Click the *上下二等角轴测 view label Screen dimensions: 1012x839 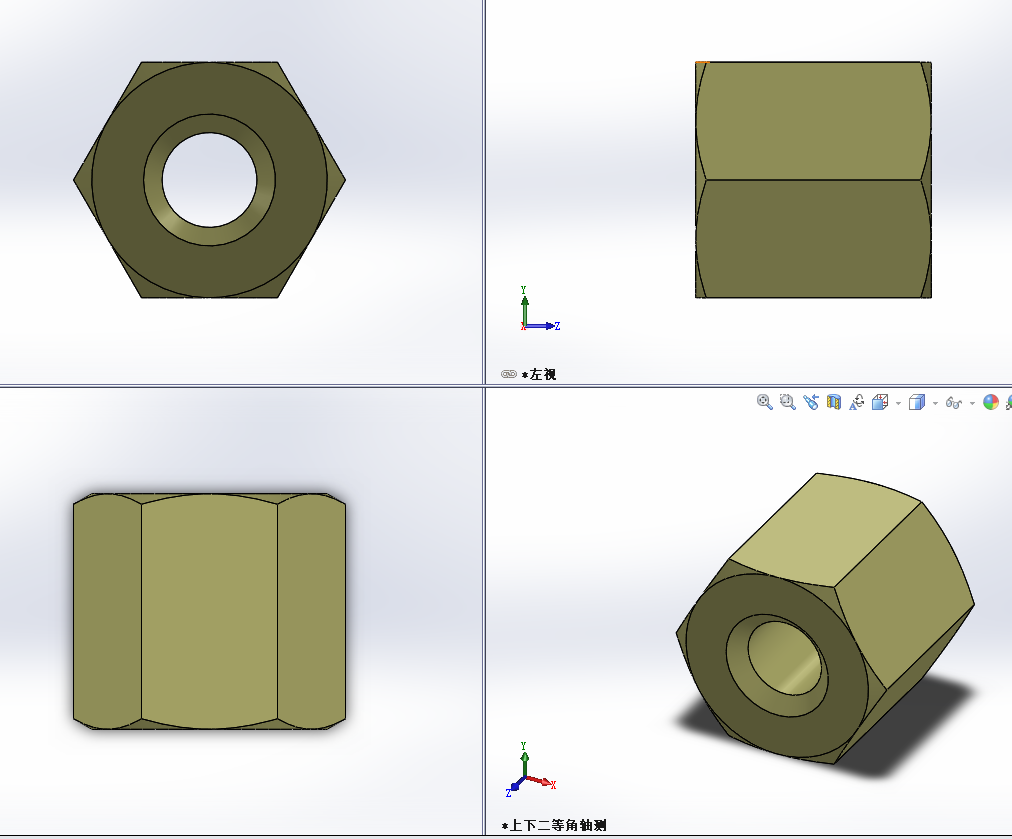coord(554,825)
